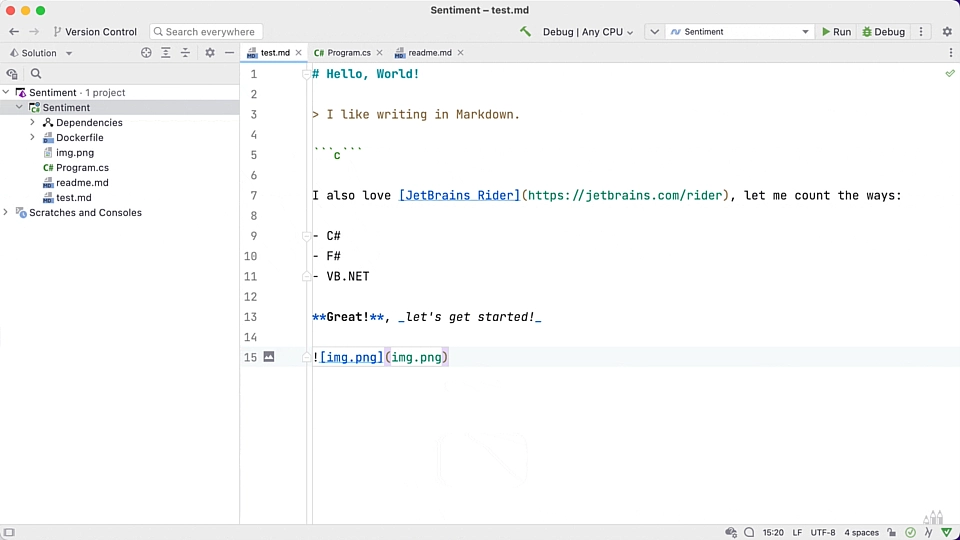Open Solution panel options gear
This screenshot has height=540, width=960.
tap(210, 53)
